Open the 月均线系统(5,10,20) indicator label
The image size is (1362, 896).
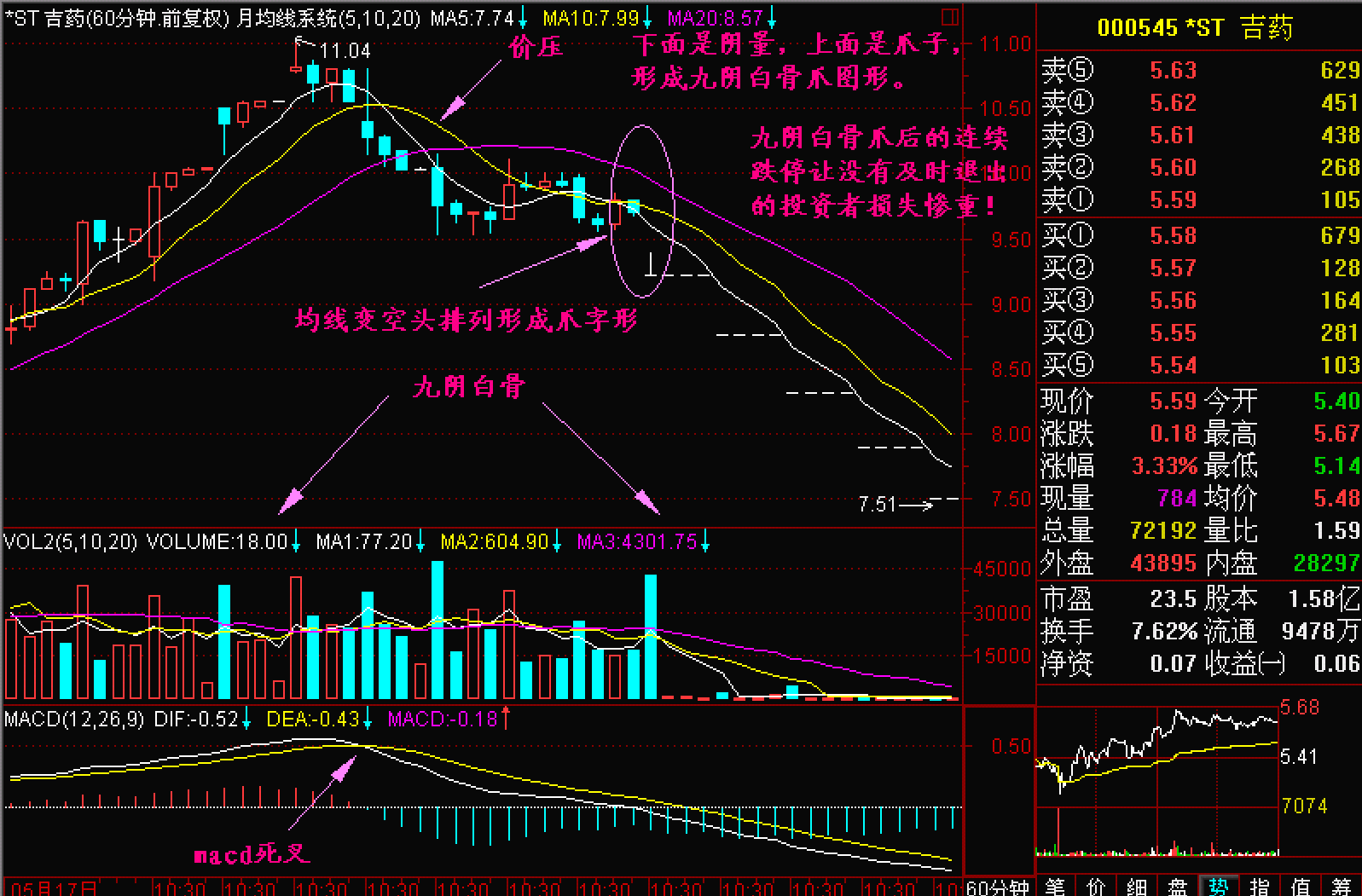[x=327, y=18]
